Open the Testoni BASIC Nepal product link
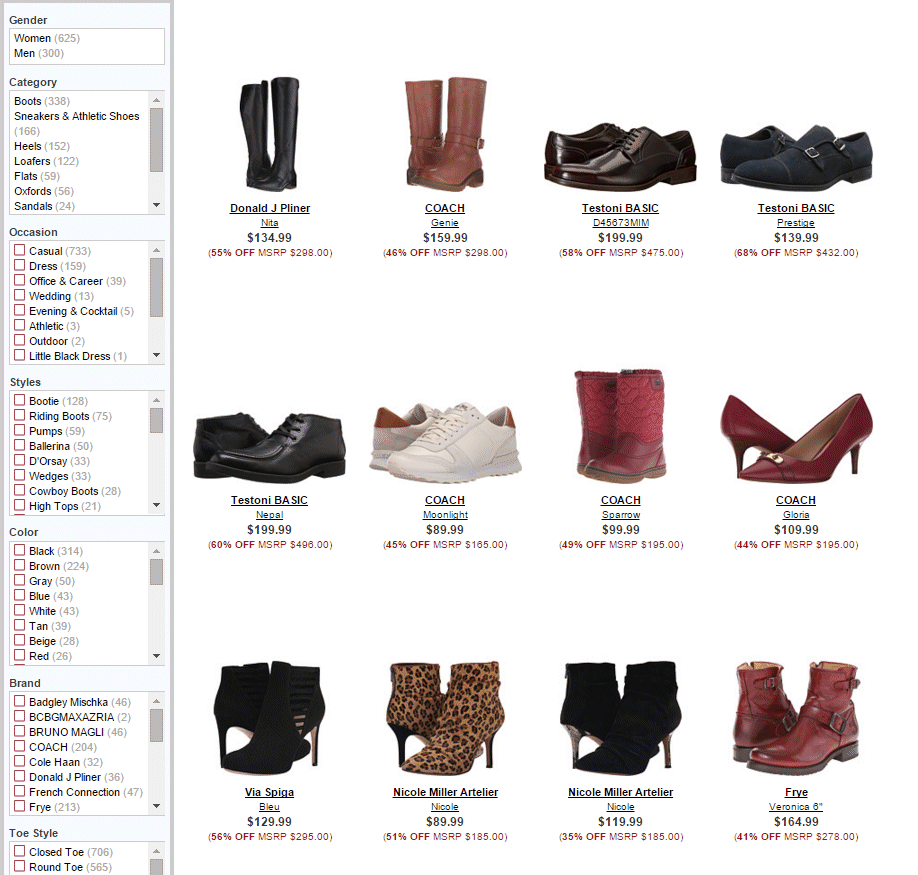 point(269,515)
